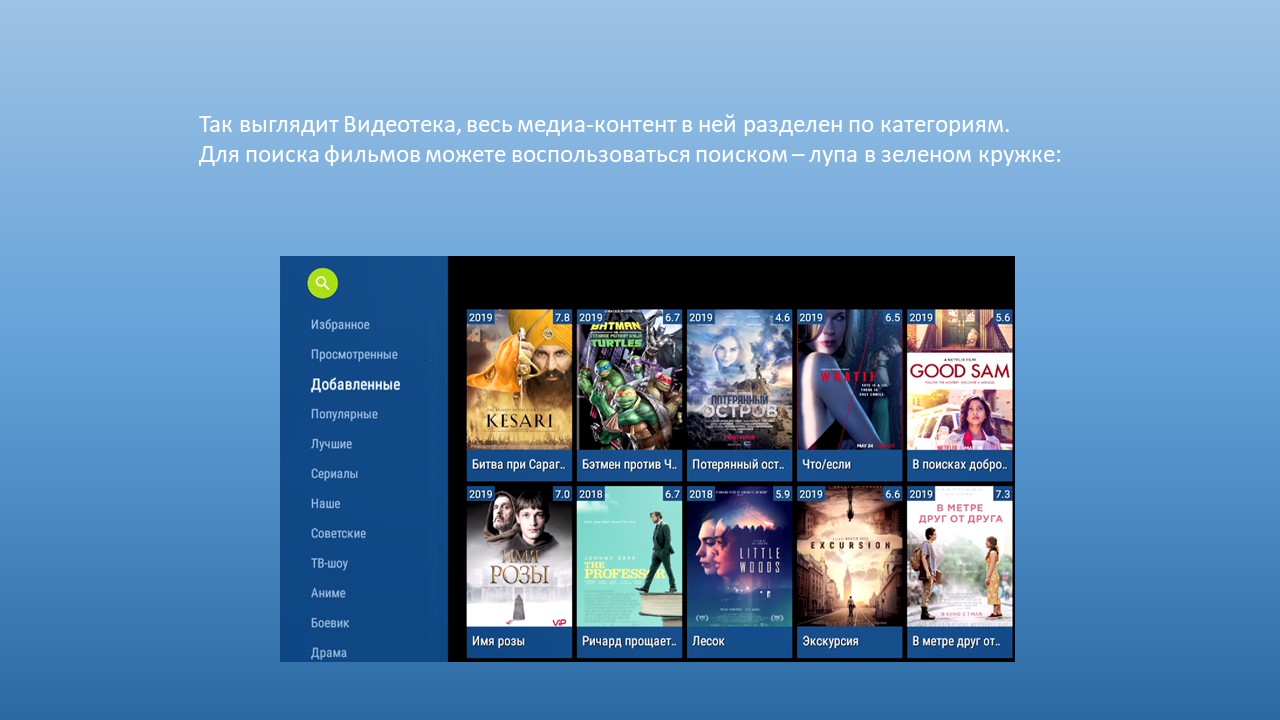
Task: Click the title 'Бэтмен против Ч...'
Action: click(629, 465)
